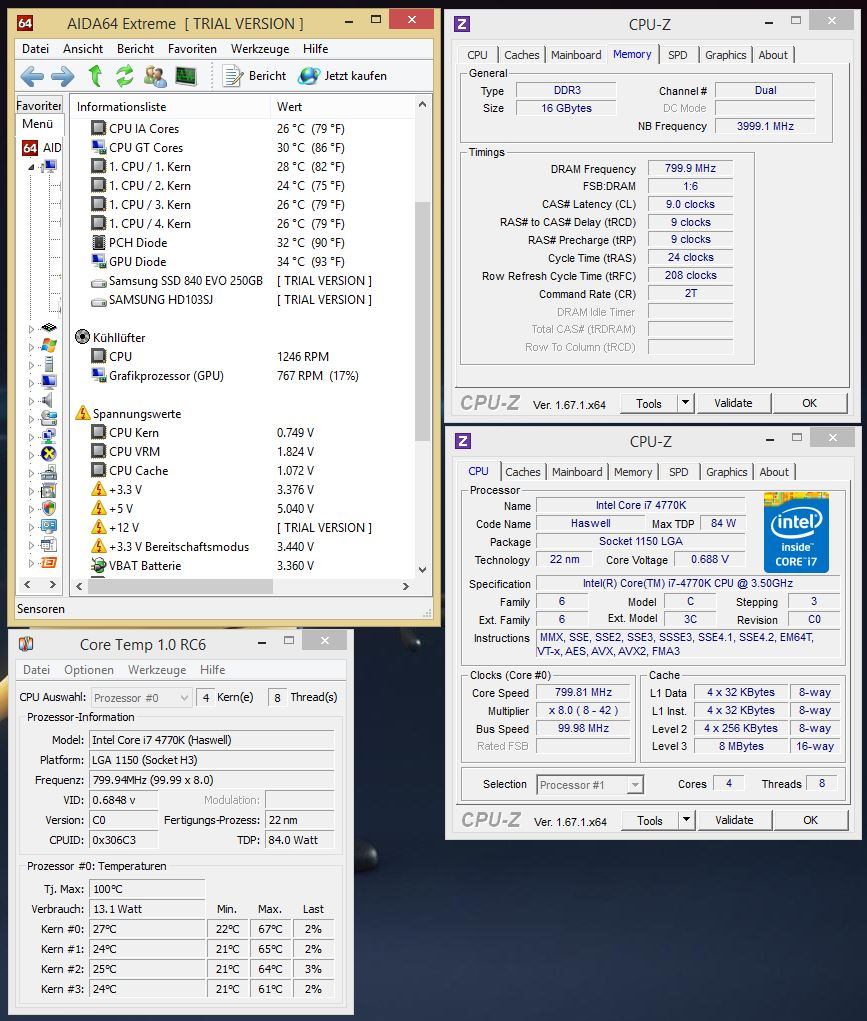Select the security shield icon in AIDA64 tree
Screen dimensions: 867x1021
49,508
